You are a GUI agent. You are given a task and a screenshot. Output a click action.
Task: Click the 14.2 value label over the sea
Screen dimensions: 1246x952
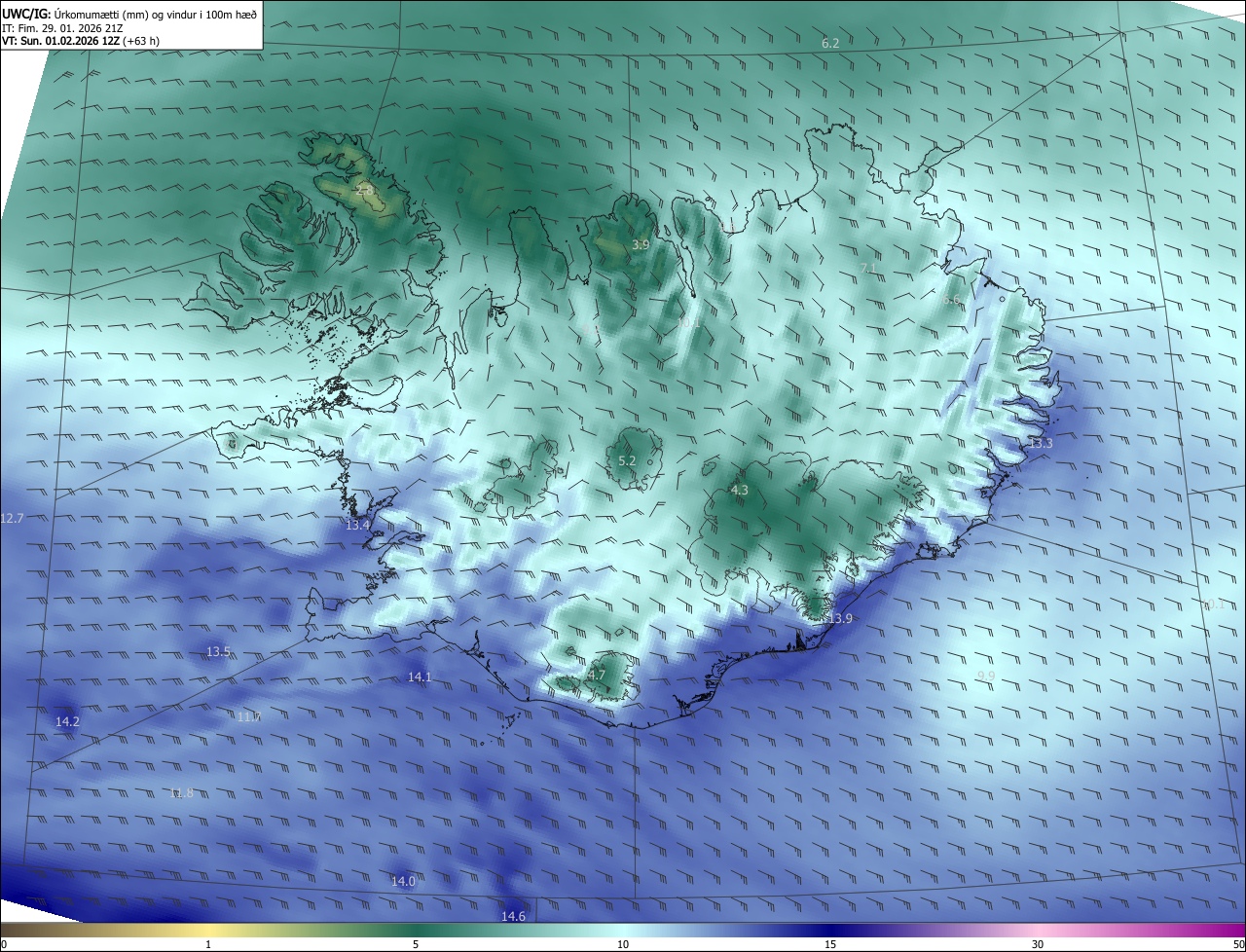pyautogui.click(x=67, y=721)
